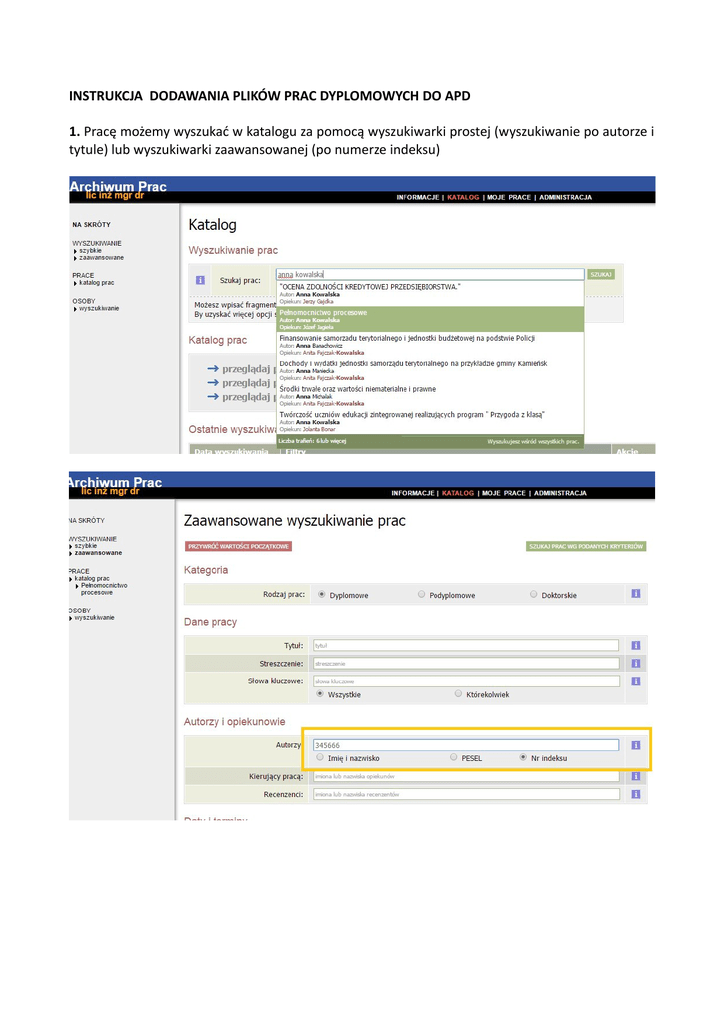Image resolution: width=724 pixels, height=1024 pixels.
Task: Select Którekolwiek keyword match option
Action: point(458,693)
